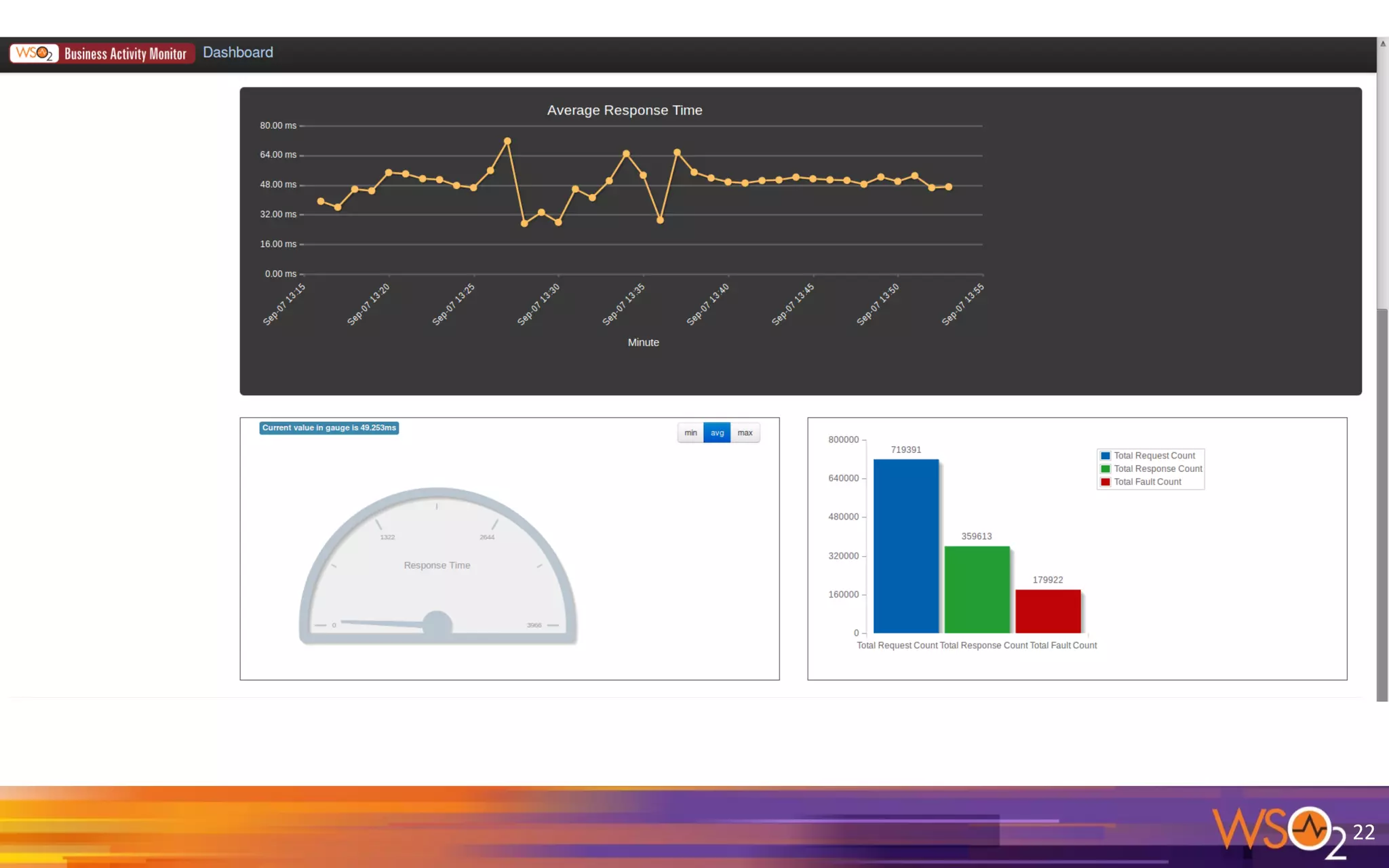Click the Average Response Time chart title
Viewport: 1389px width, 868px height.
click(x=624, y=110)
